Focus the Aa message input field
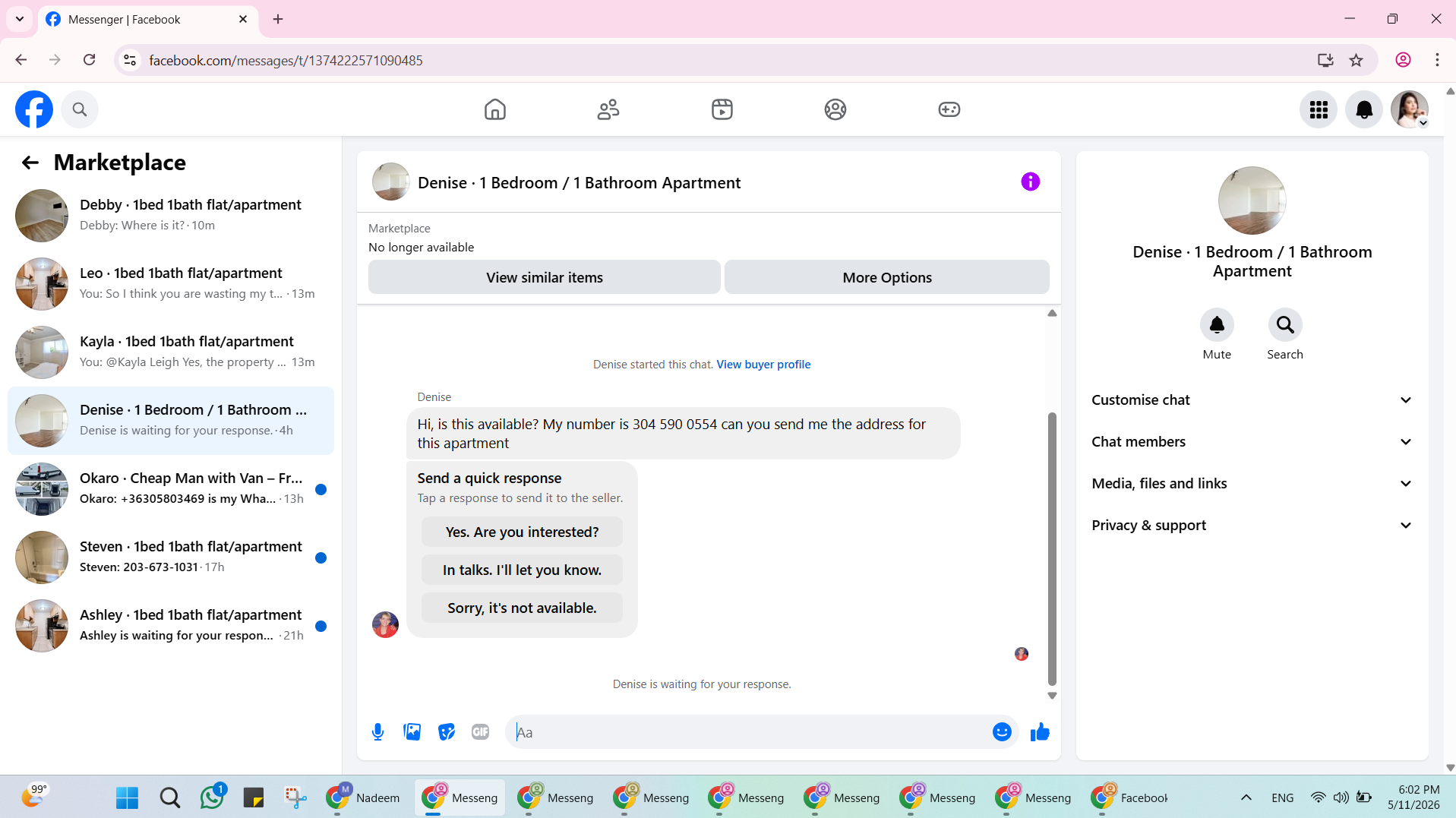The image size is (1456, 818). click(748, 732)
